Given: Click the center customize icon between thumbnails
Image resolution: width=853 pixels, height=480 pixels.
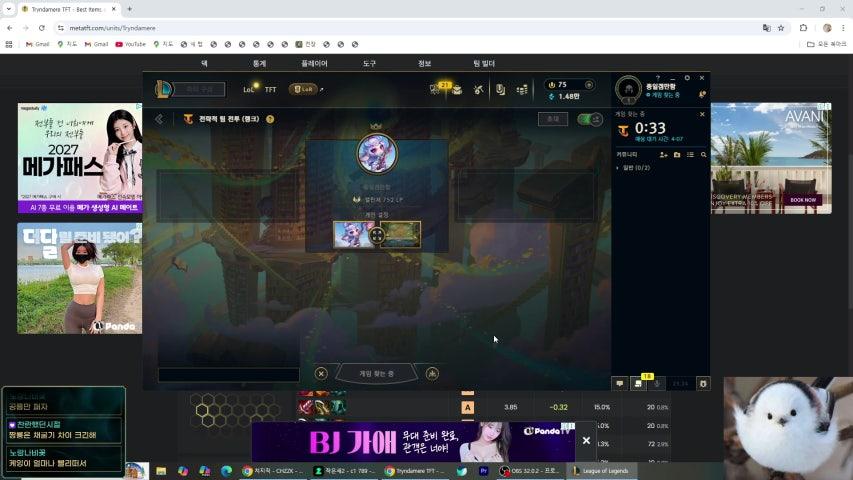Looking at the screenshot, I should pyautogui.click(x=376, y=235).
